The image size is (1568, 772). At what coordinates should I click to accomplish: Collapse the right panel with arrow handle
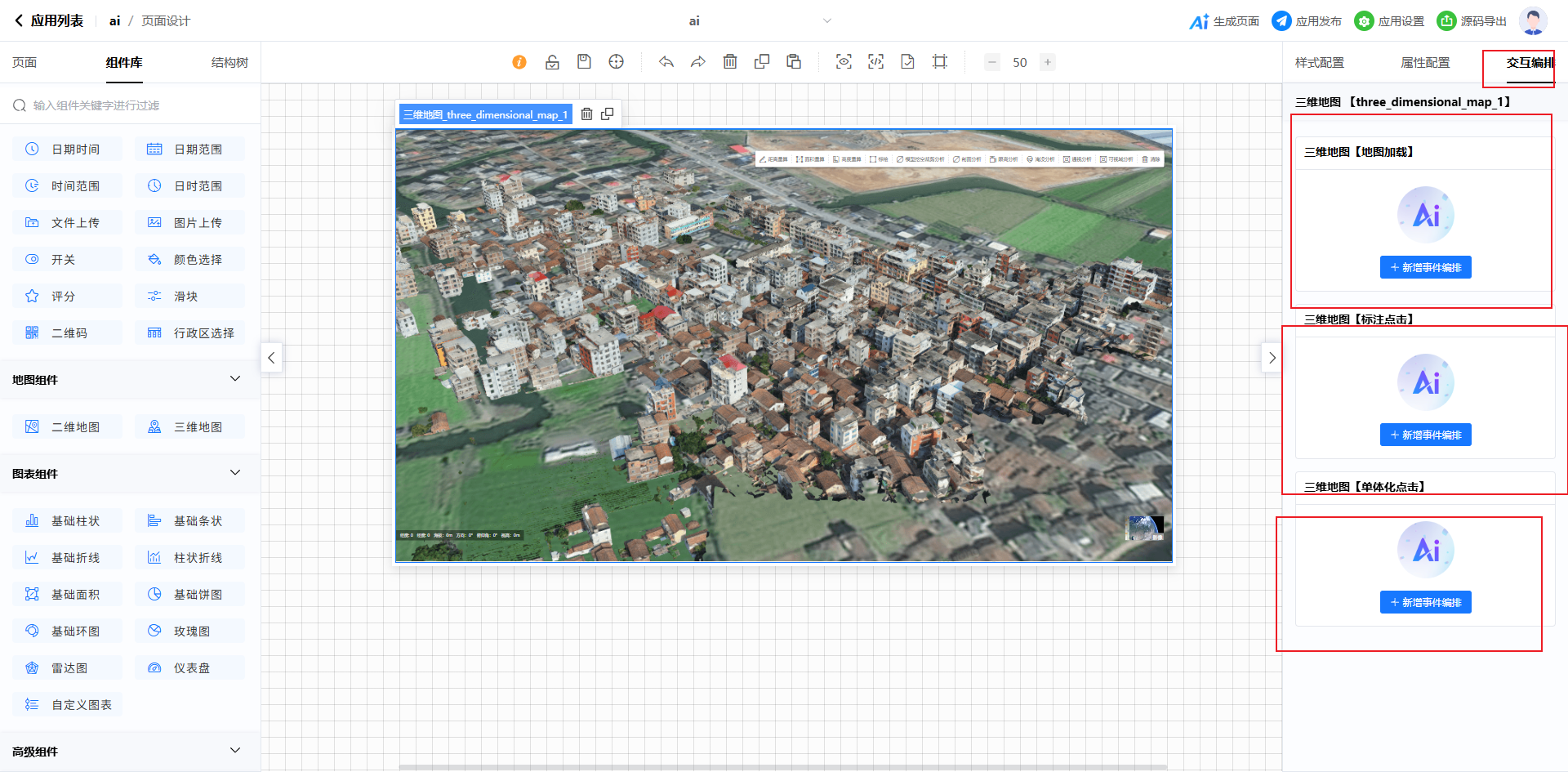pyautogui.click(x=1272, y=358)
